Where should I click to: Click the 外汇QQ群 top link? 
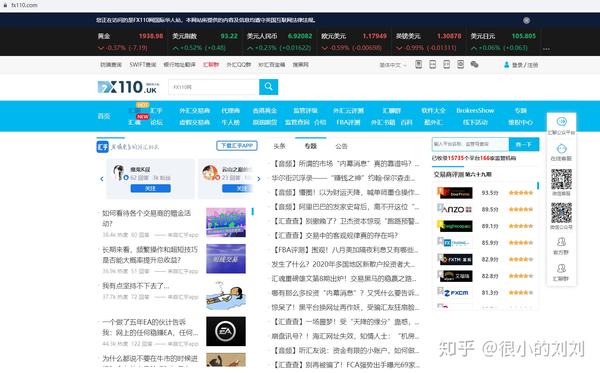(238, 65)
